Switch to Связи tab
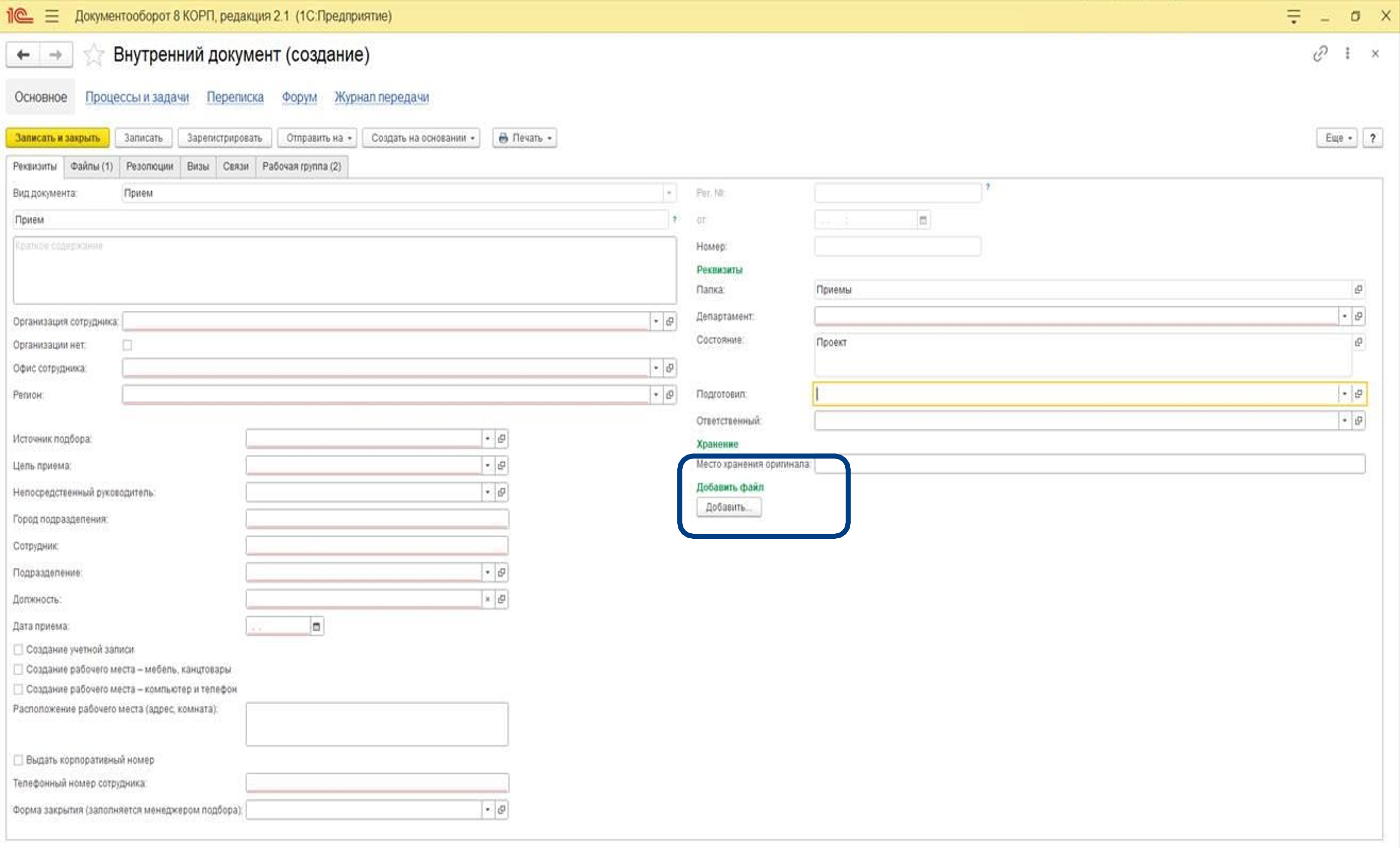The image size is (1400, 848). 236,166
